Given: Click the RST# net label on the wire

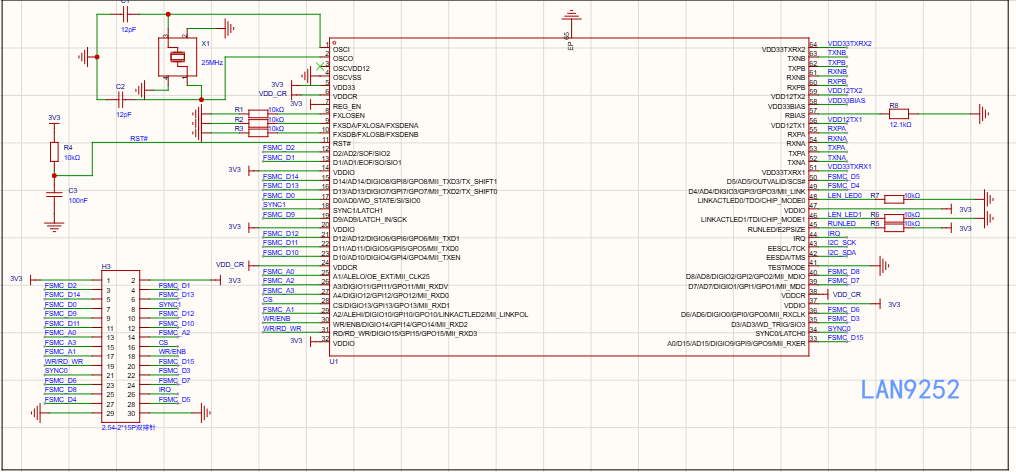Looking at the screenshot, I should tap(139, 139).
